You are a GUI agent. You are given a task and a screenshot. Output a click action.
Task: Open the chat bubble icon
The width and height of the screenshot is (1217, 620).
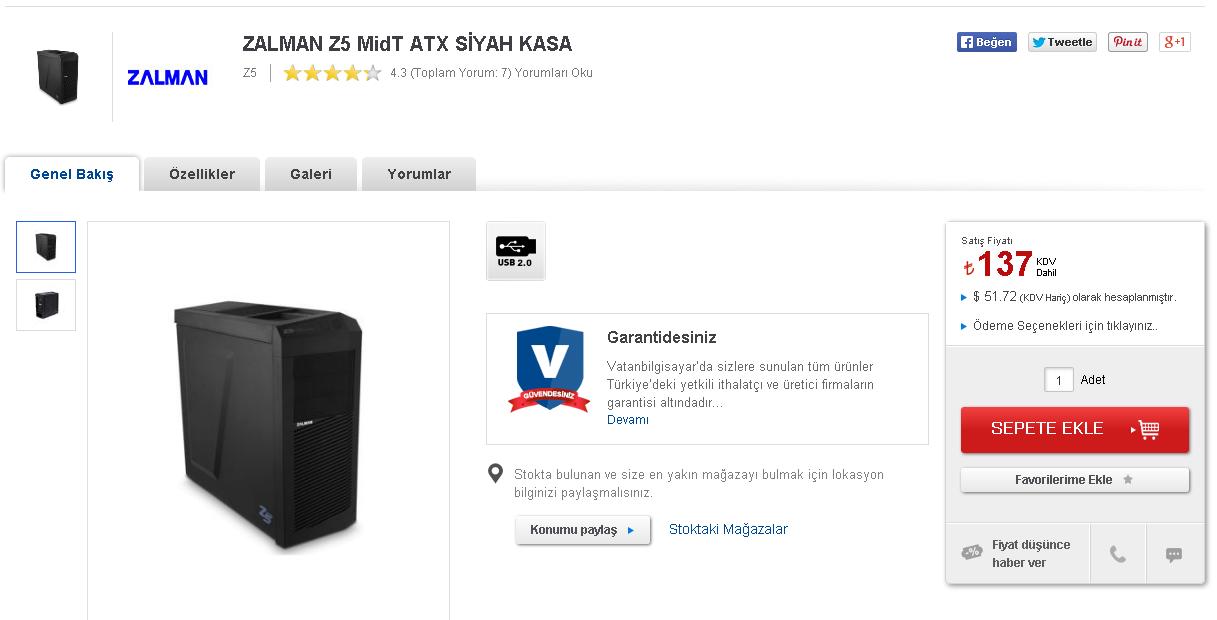point(1174,554)
